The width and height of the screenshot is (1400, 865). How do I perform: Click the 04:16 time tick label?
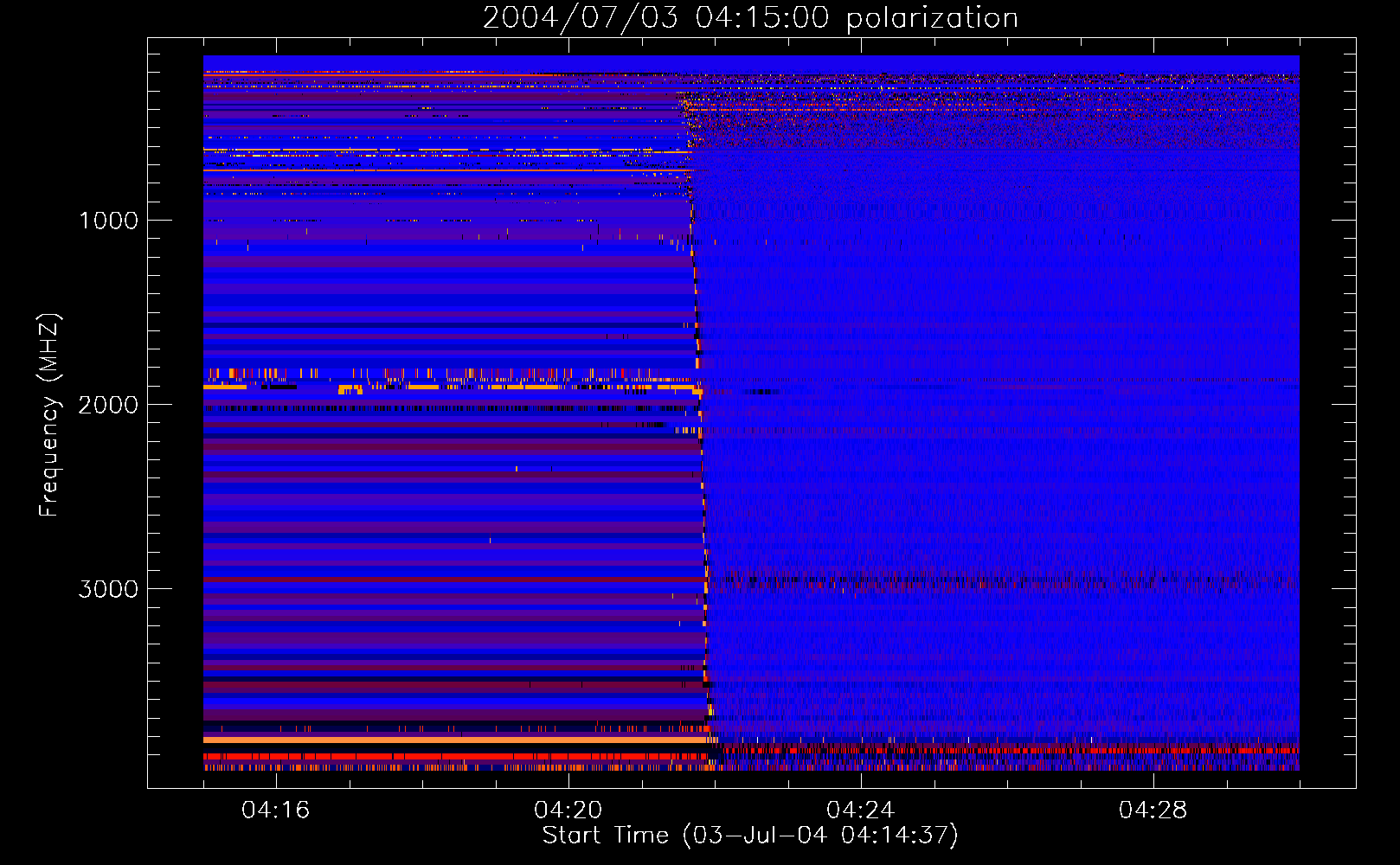pos(276,810)
